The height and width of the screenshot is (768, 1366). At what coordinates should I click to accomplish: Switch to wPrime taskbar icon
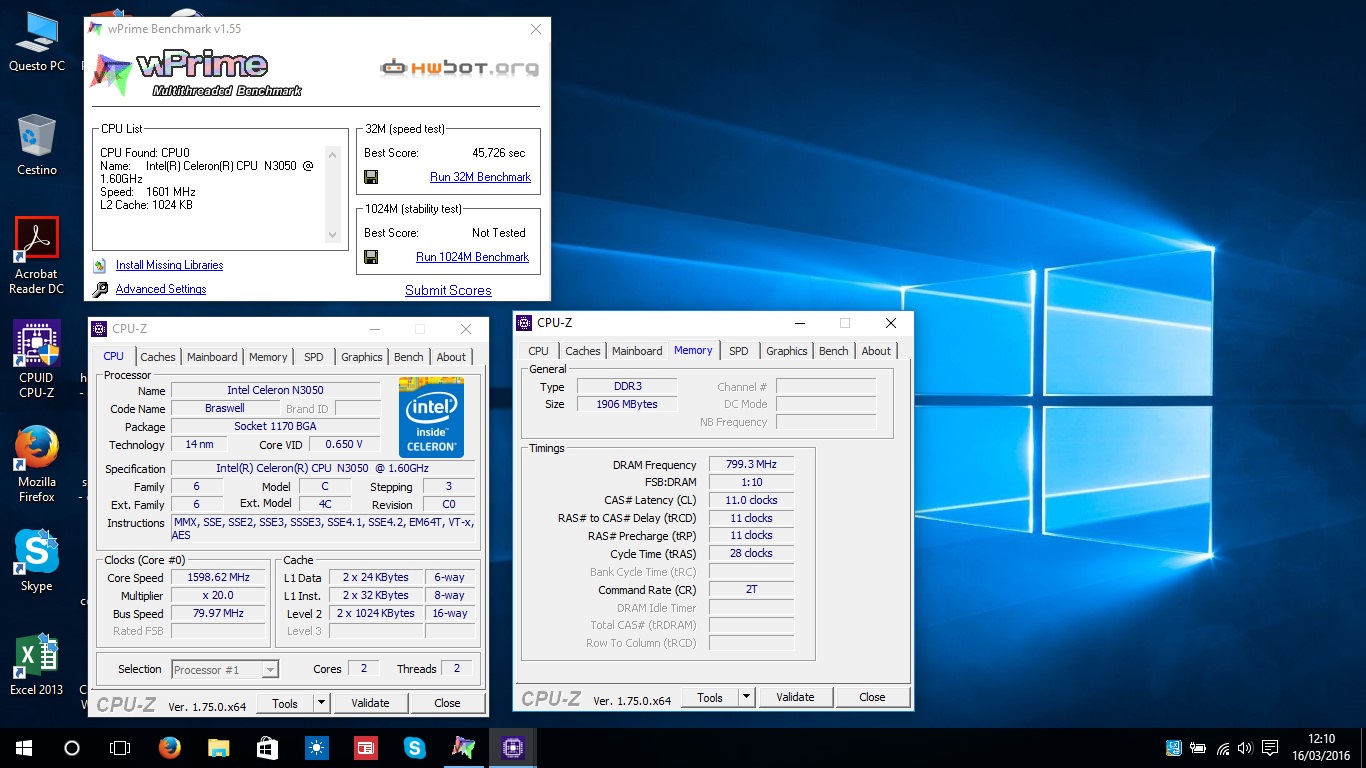463,747
